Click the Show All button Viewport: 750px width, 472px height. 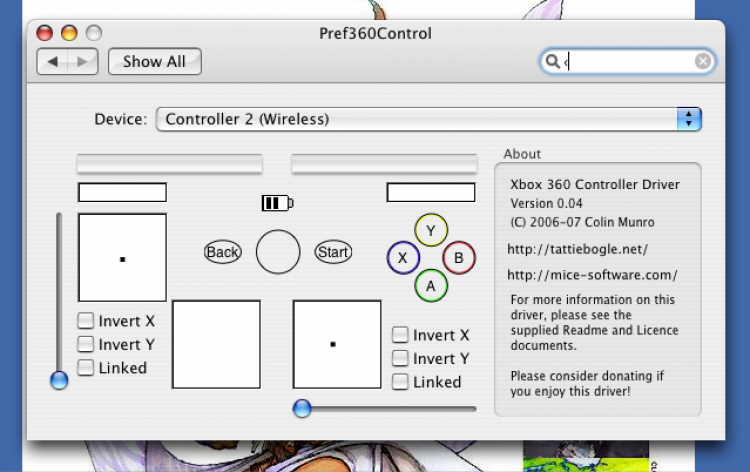(154, 61)
